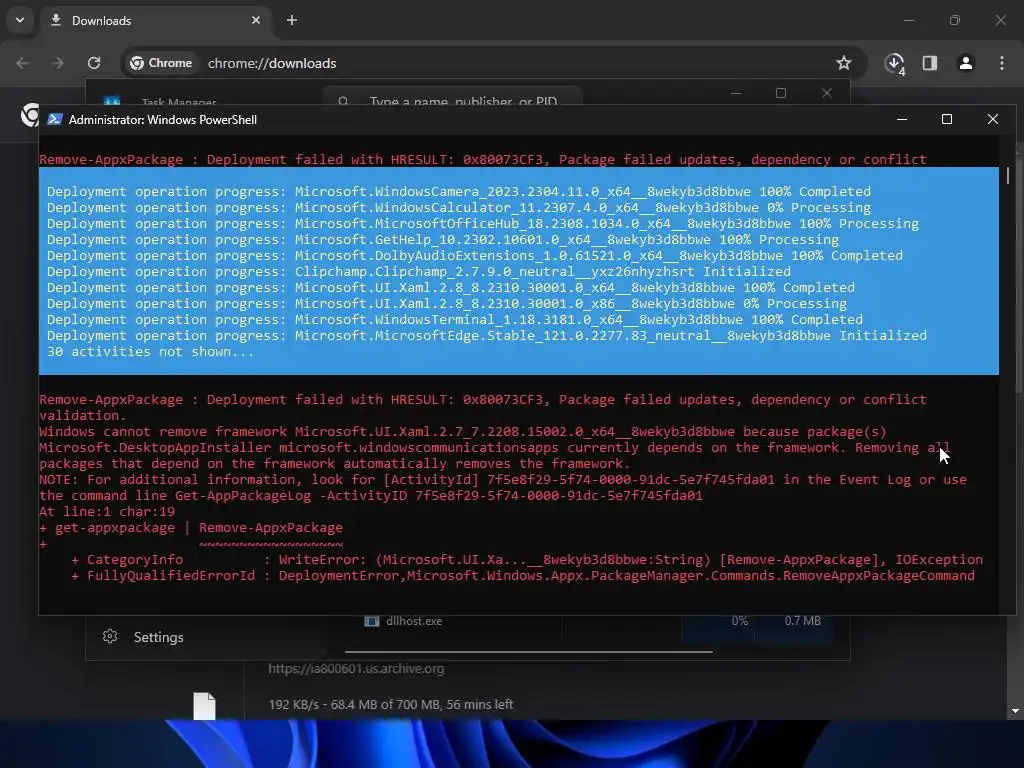Click the CategoryInfo error line
This screenshot has width=1024, height=768.
point(526,560)
